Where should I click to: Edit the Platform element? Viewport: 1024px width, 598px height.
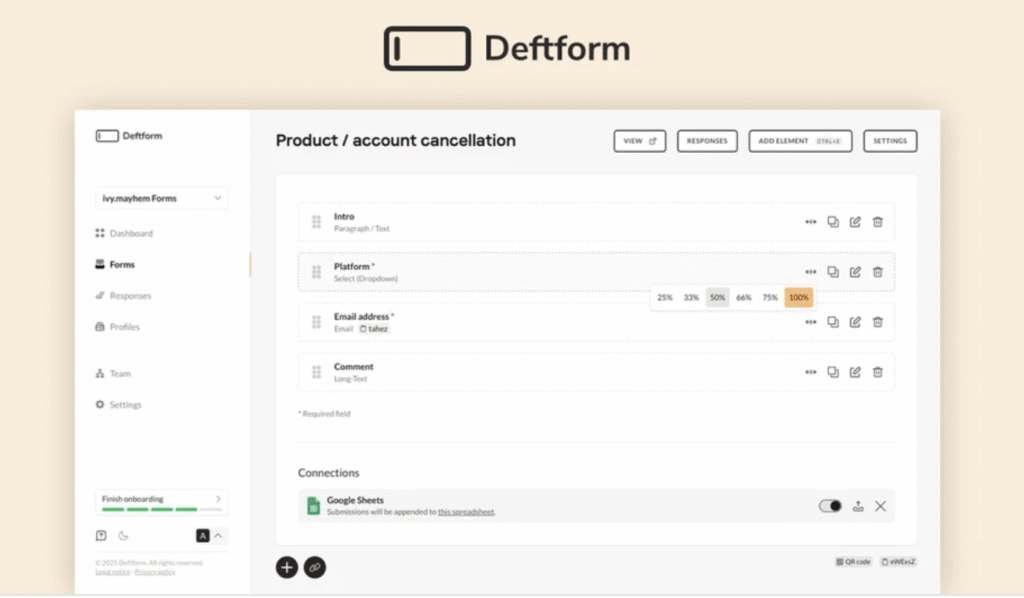click(855, 272)
